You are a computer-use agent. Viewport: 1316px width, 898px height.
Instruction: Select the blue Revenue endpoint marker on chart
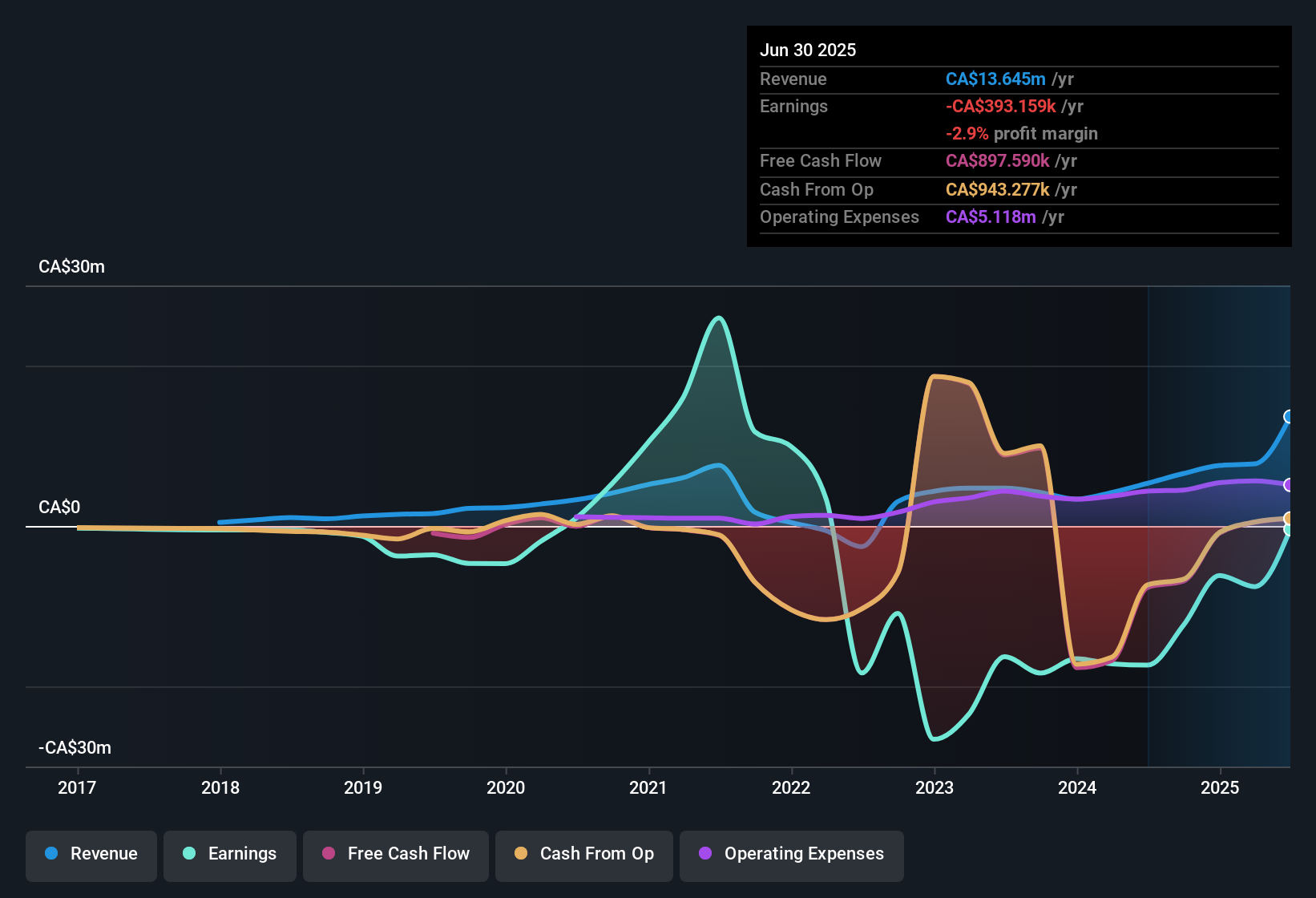(x=1288, y=416)
